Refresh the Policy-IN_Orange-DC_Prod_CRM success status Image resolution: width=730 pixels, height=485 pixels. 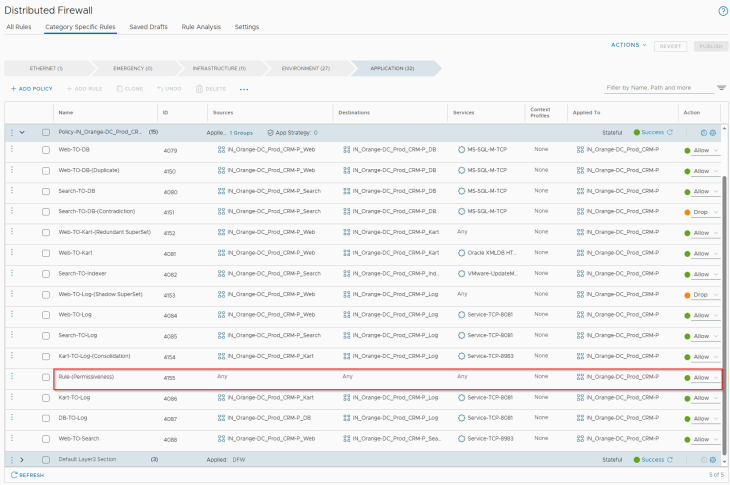point(670,132)
